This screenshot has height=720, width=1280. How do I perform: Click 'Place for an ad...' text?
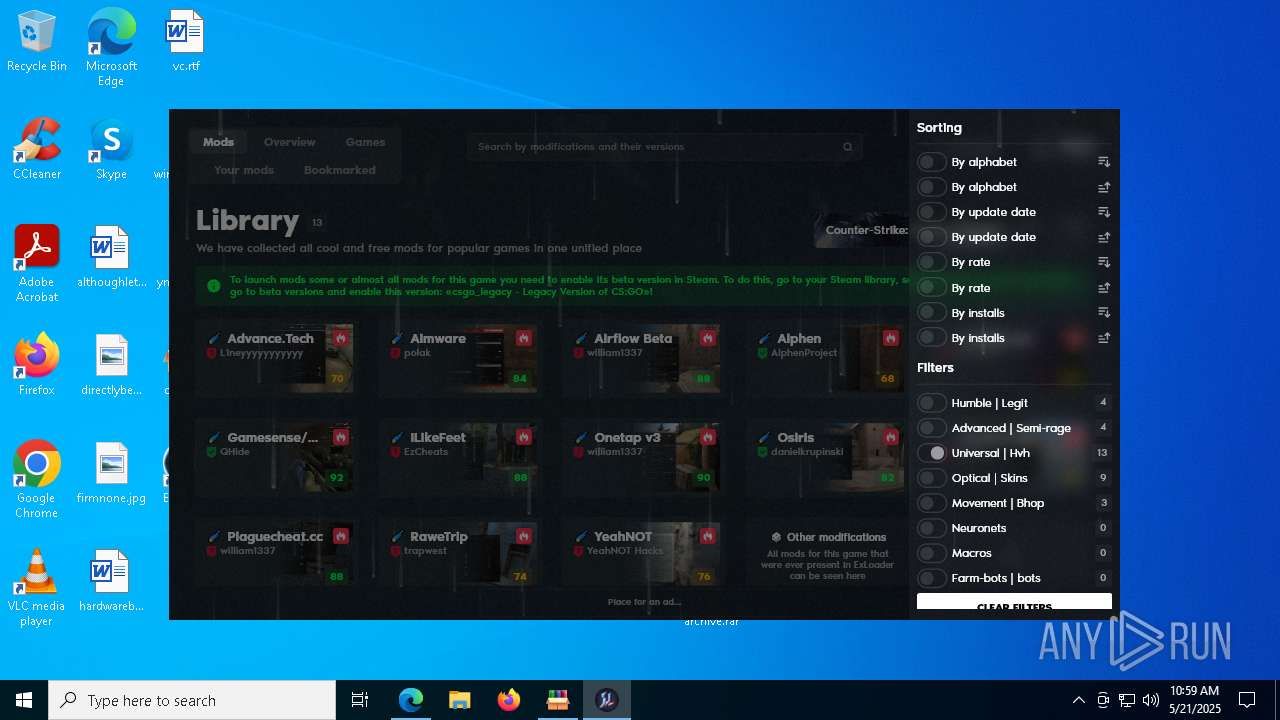pyautogui.click(x=644, y=602)
